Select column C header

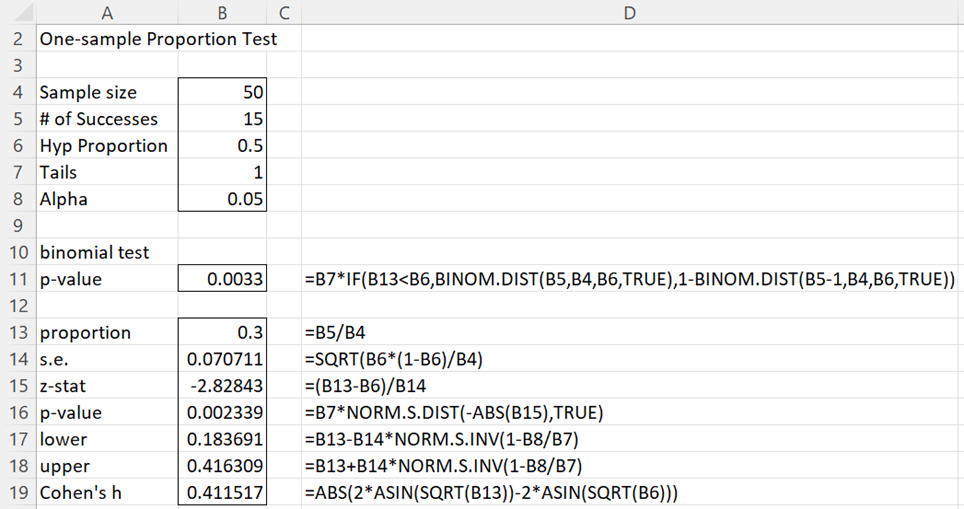click(284, 12)
